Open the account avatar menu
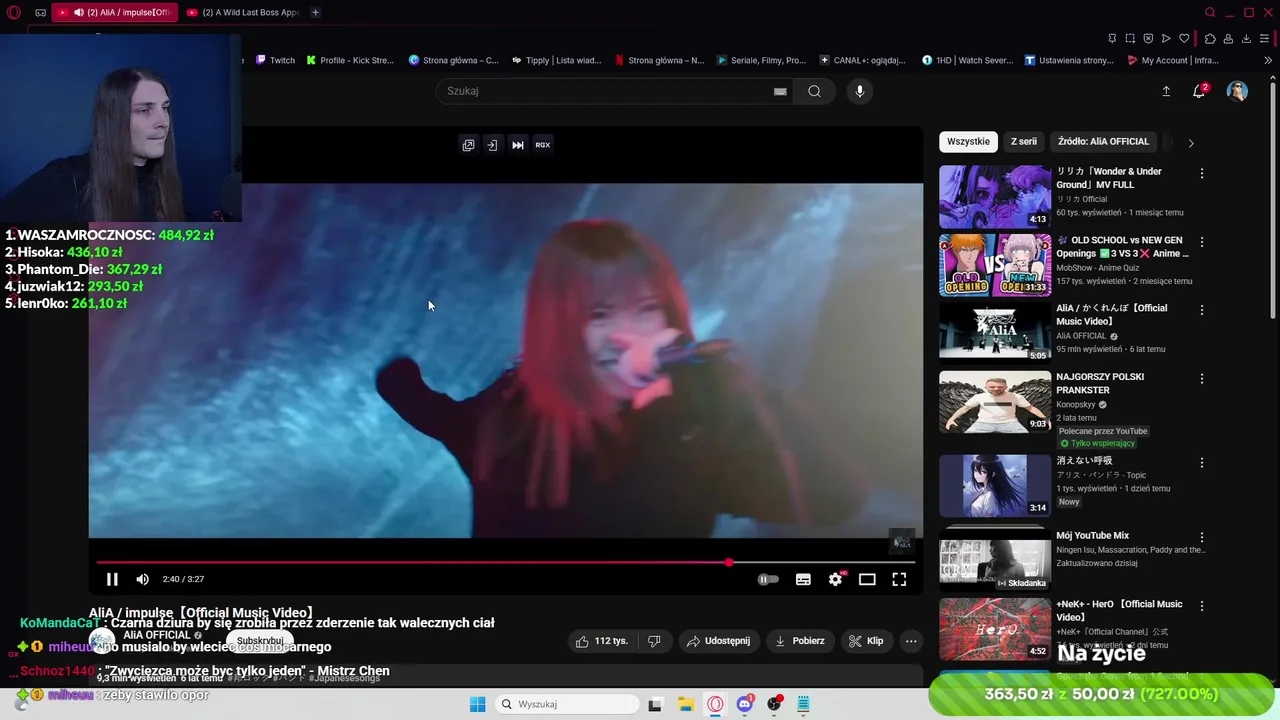Viewport: 1280px width, 720px height. pyautogui.click(x=1238, y=91)
